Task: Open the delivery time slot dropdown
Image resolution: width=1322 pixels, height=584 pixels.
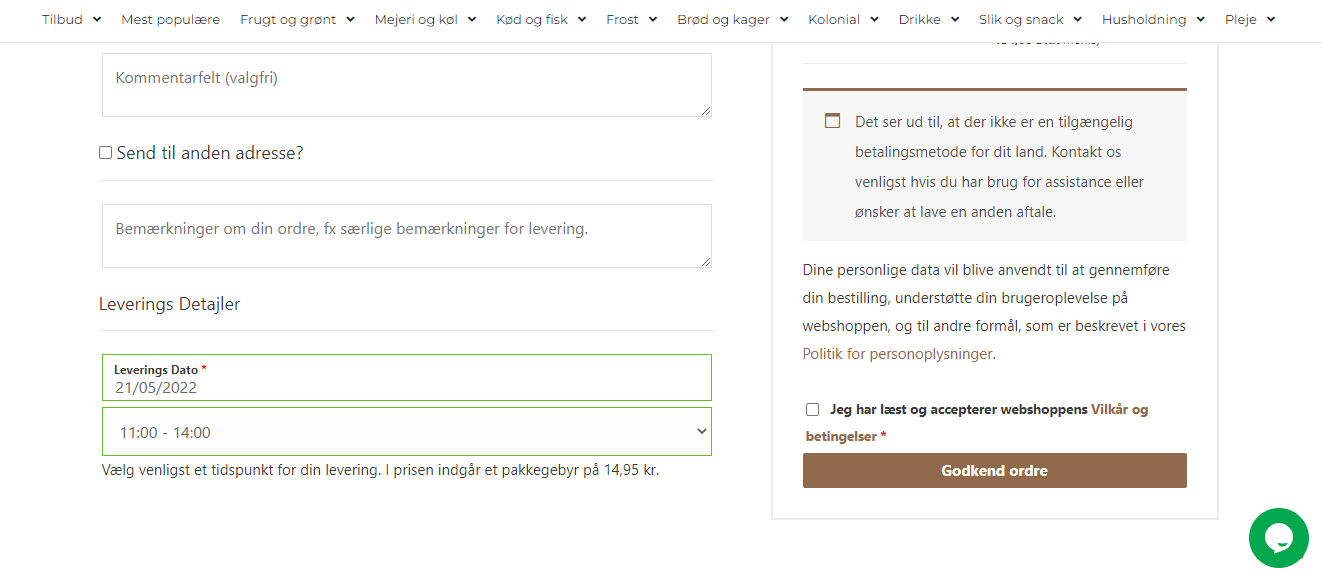Action: (x=406, y=432)
